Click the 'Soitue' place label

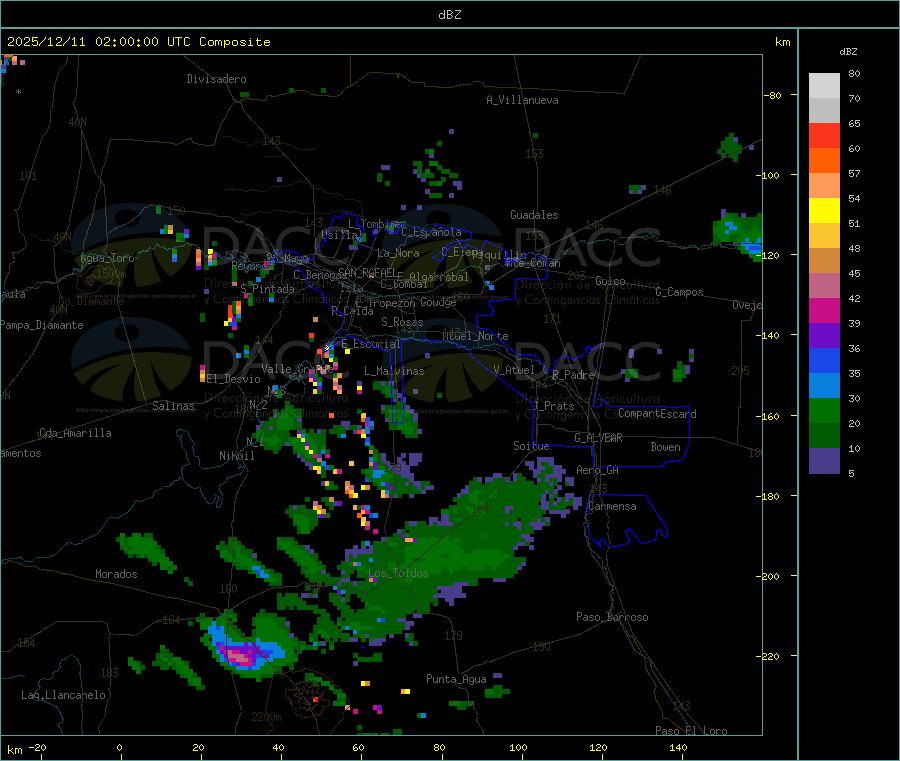[531, 446]
